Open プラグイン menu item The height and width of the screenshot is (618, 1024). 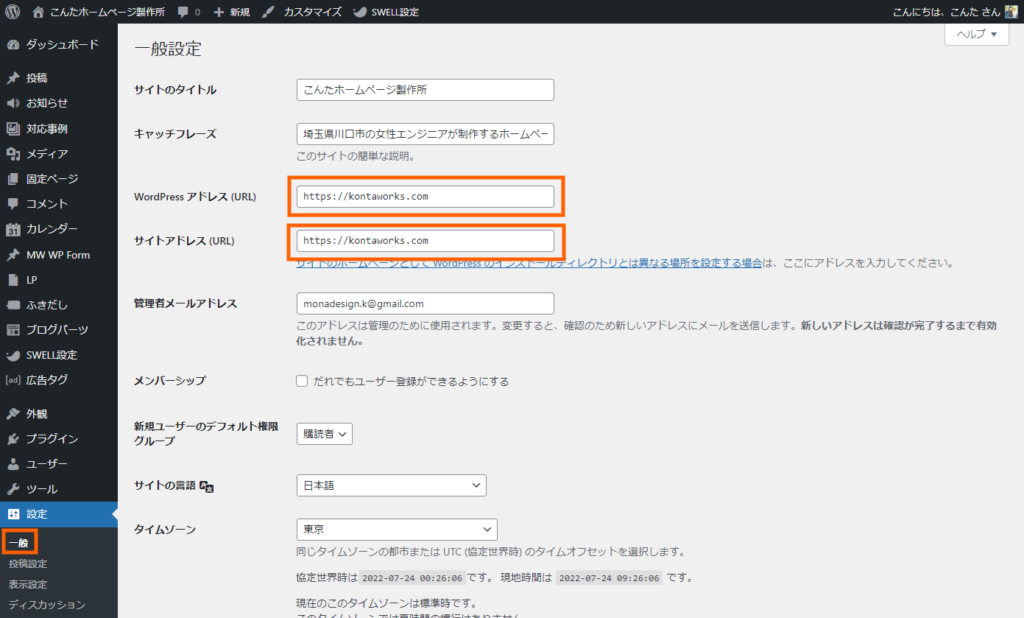52,439
